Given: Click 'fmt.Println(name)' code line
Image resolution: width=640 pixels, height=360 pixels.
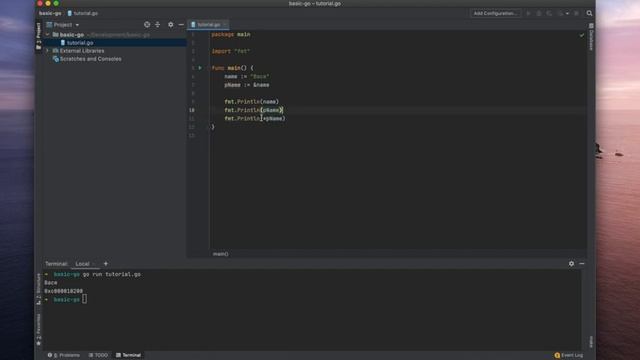Looking at the screenshot, I should tap(251, 102).
